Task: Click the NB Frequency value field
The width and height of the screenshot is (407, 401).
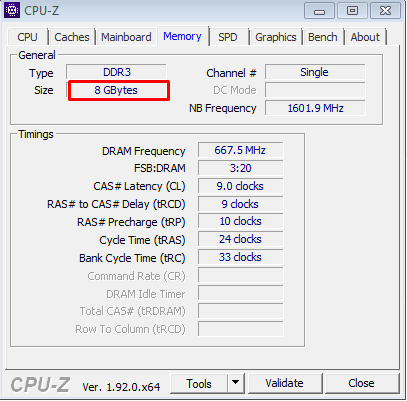Action: [x=315, y=108]
